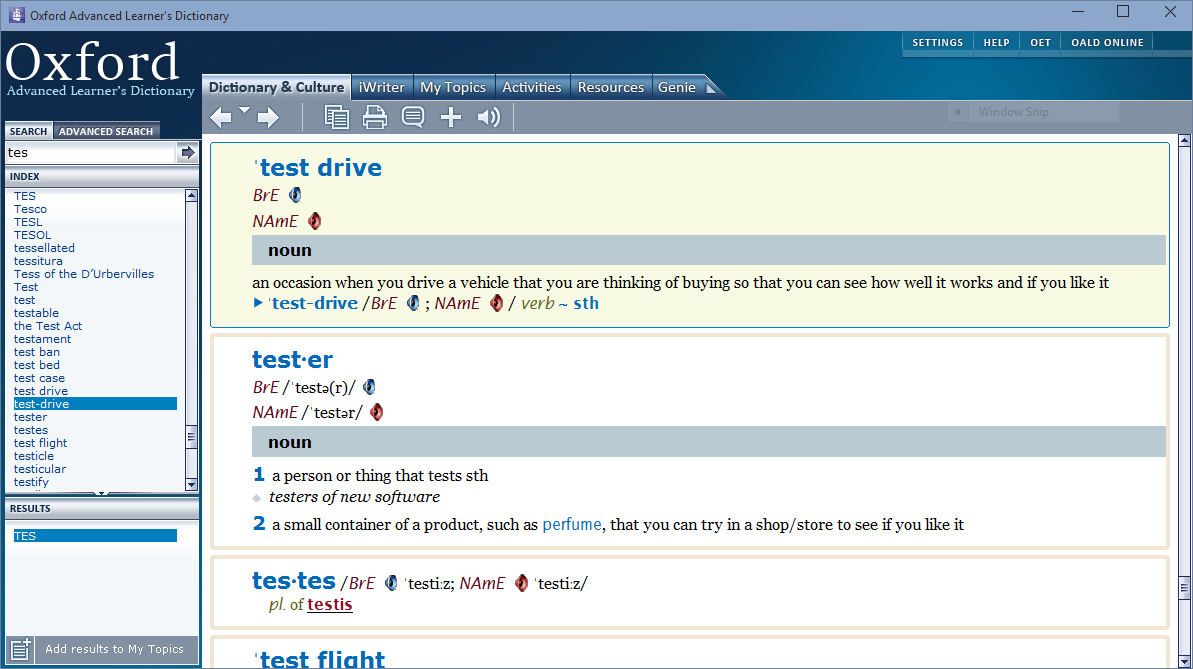Select the Test Act in index
Image resolution: width=1193 pixels, height=669 pixels.
pyautogui.click(x=48, y=326)
